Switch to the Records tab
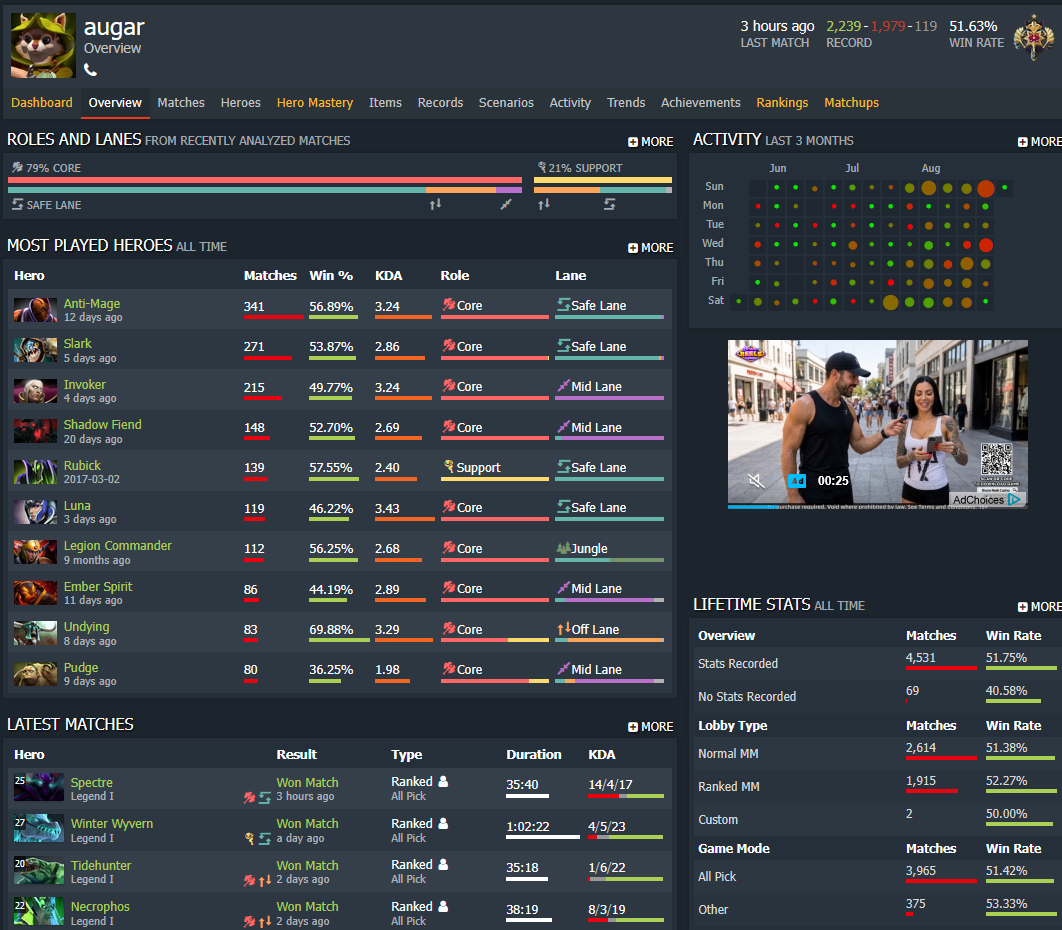 tap(440, 102)
